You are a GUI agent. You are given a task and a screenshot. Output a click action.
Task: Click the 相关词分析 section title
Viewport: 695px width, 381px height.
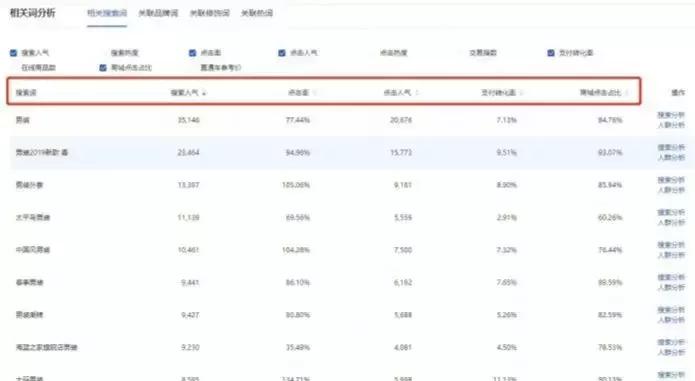33,13
